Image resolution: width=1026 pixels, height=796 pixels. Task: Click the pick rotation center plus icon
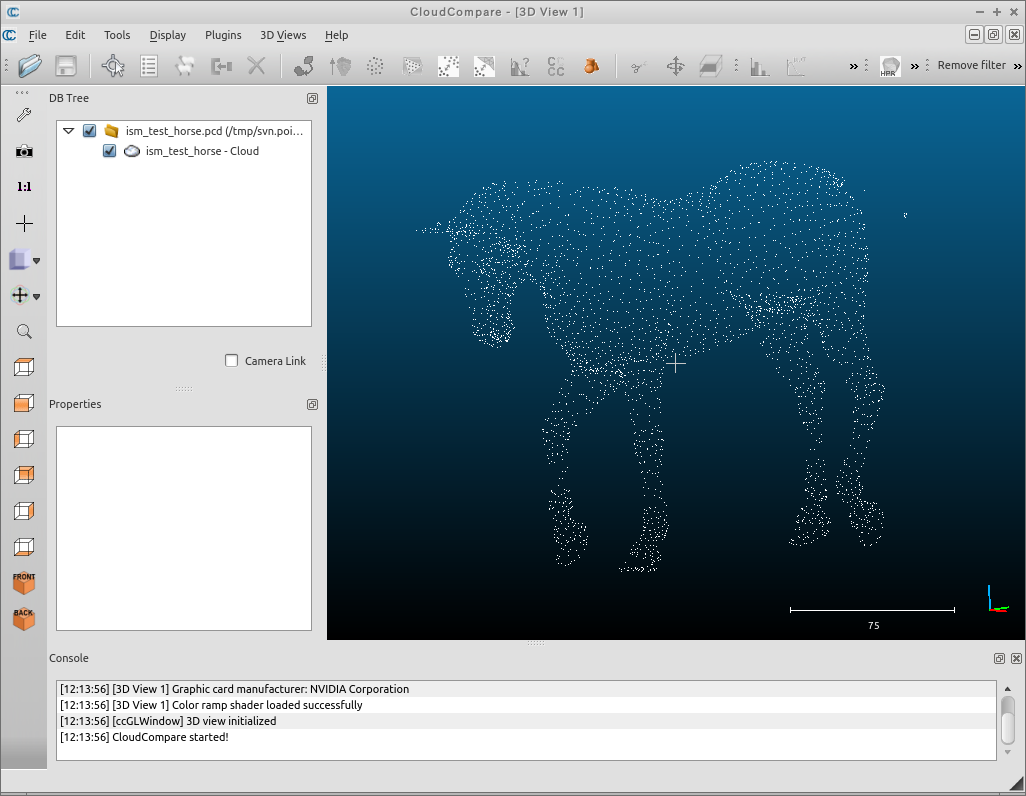(24, 223)
